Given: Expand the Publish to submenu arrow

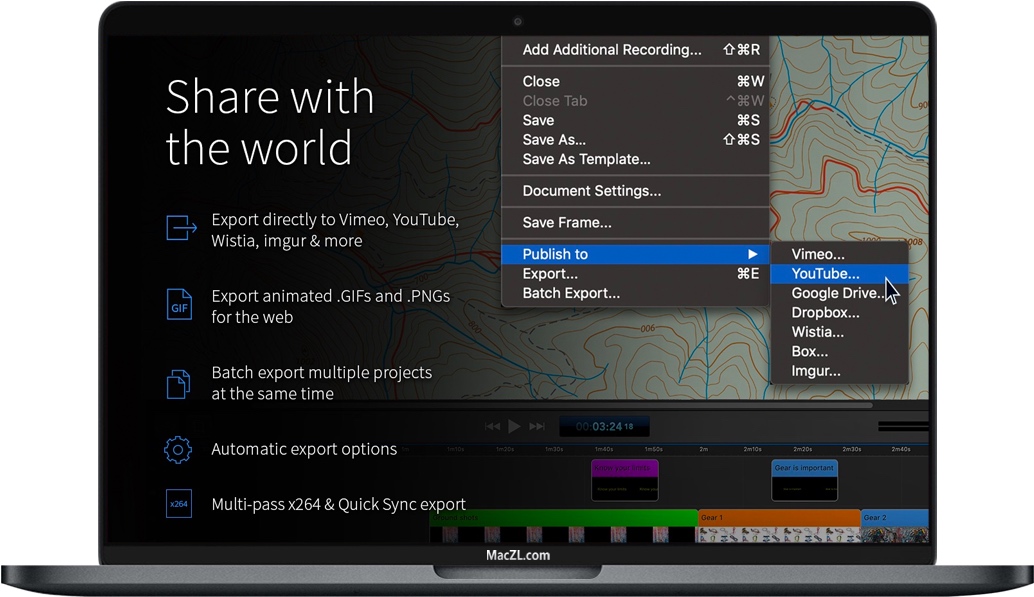Looking at the screenshot, I should [753, 254].
